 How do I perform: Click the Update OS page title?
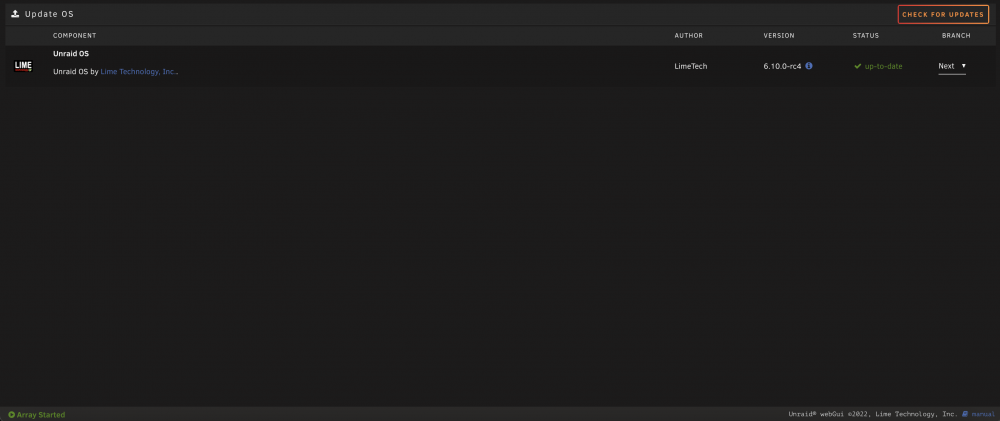tap(49, 14)
